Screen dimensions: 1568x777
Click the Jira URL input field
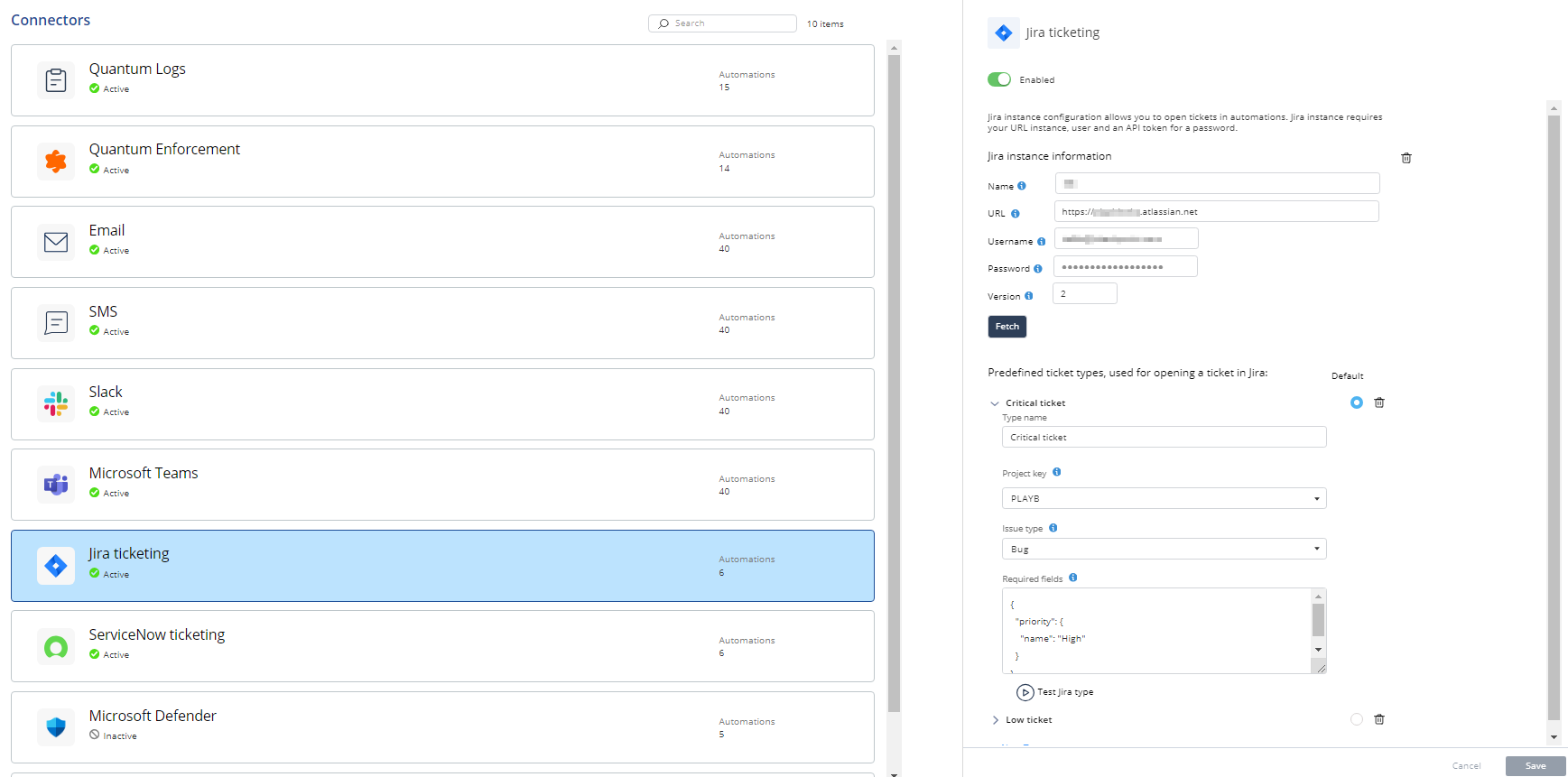(x=1217, y=211)
